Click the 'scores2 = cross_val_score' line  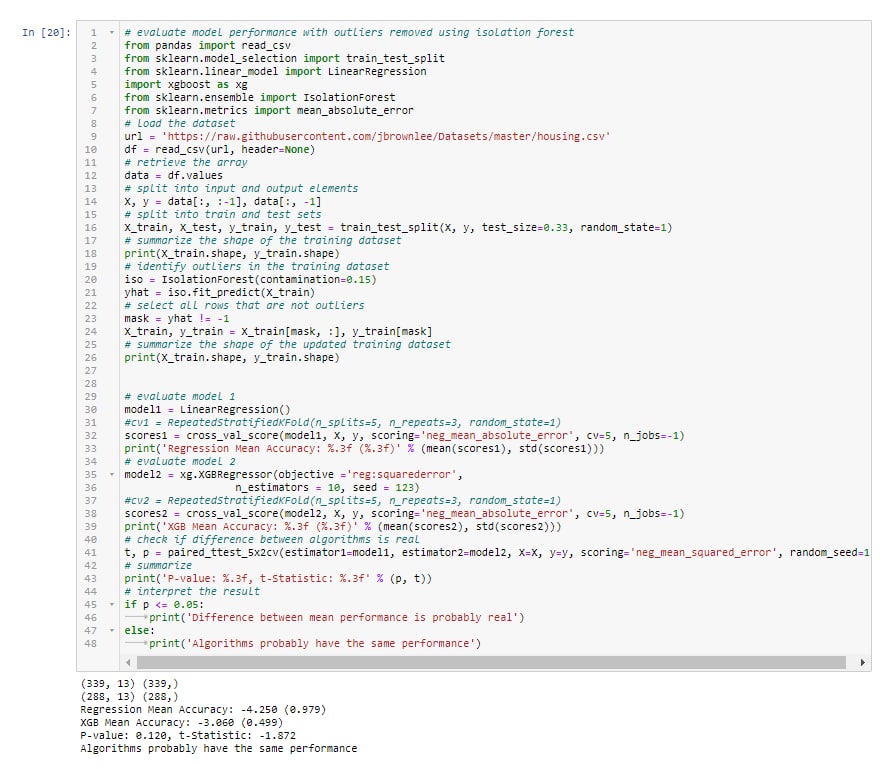404,514
